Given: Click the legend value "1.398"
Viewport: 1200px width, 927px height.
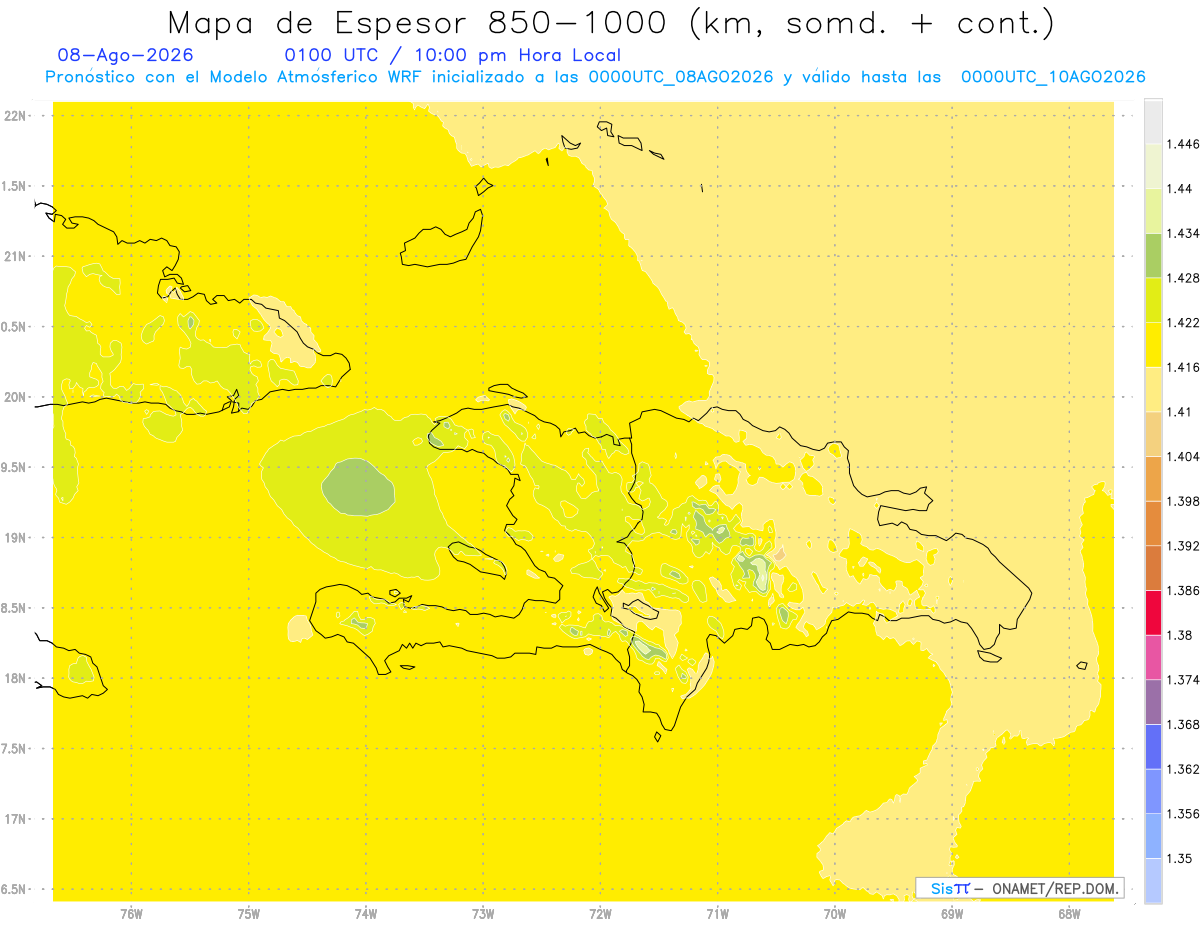Looking at the screenshot, I should tap(1182, 501).
